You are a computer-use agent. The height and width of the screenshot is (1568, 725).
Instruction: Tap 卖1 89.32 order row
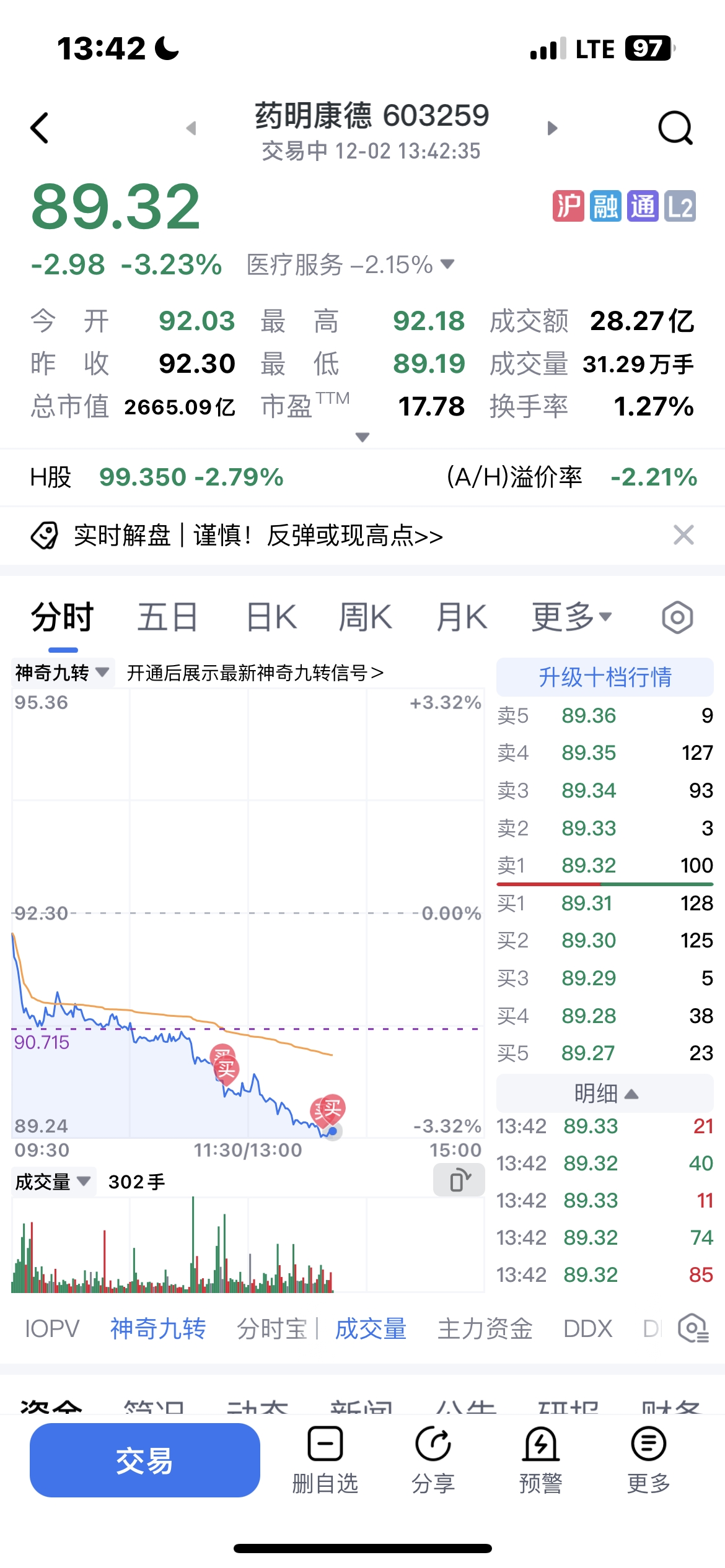click(605, 865)
